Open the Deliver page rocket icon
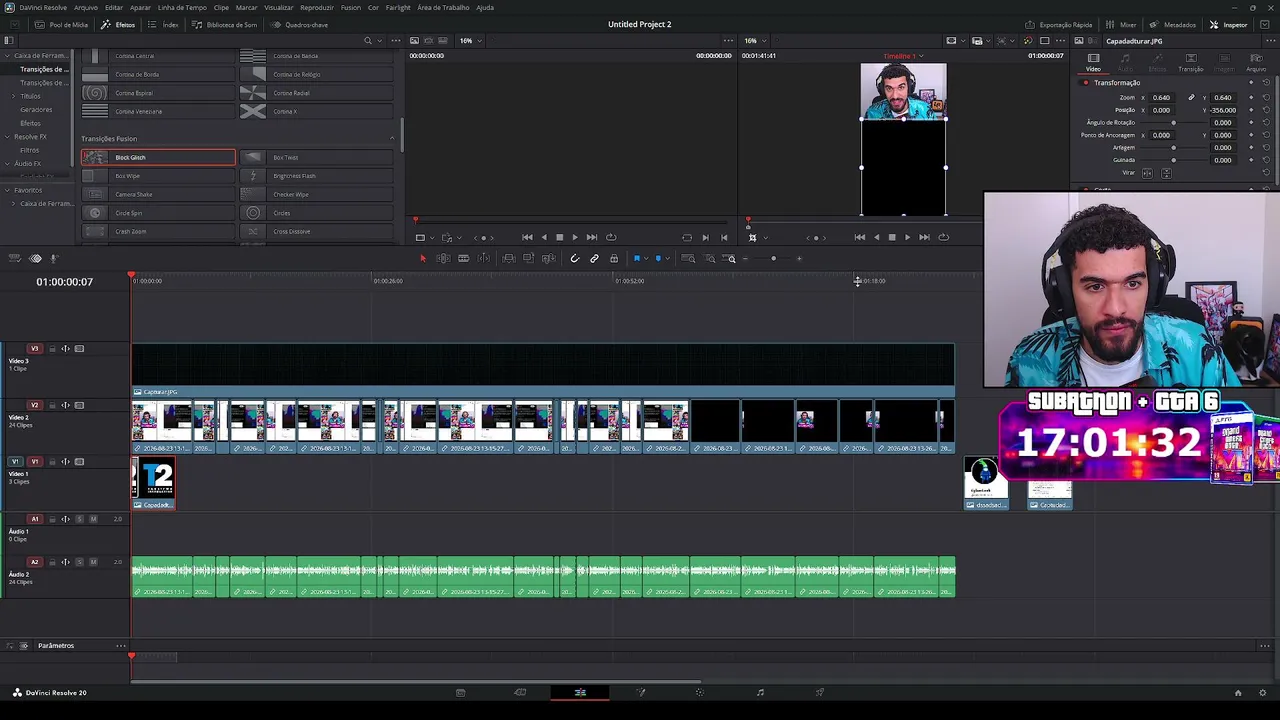Viewport: 1280px width, 720px height. pyautogui.click(x=820, y=692)
